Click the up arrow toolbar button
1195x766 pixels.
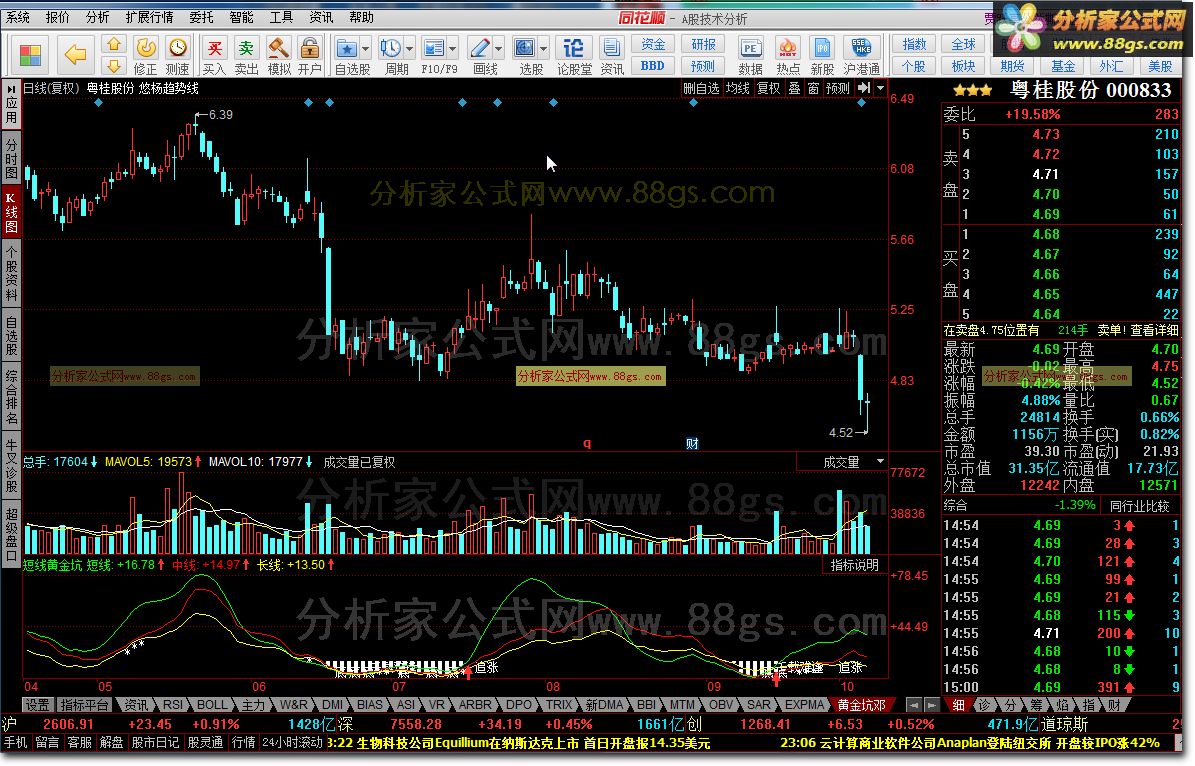tap(114, 44)
